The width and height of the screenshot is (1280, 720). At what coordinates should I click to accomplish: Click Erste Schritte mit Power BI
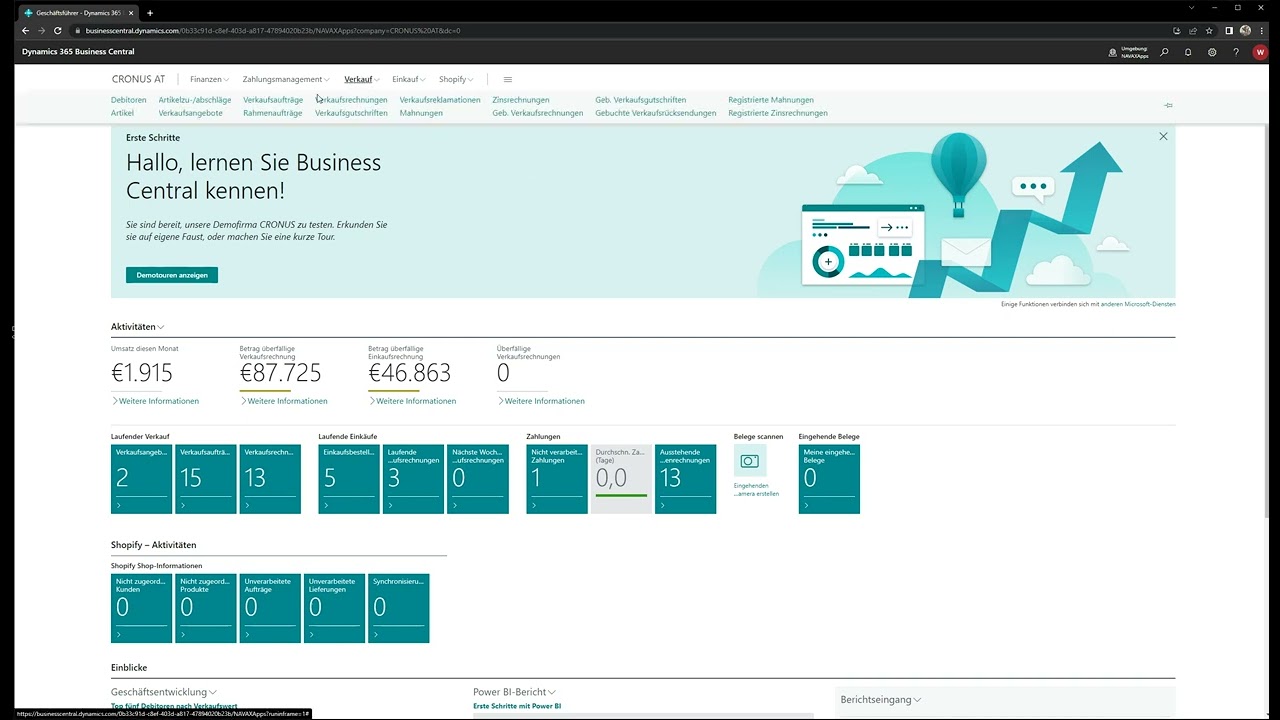(517, 706)
